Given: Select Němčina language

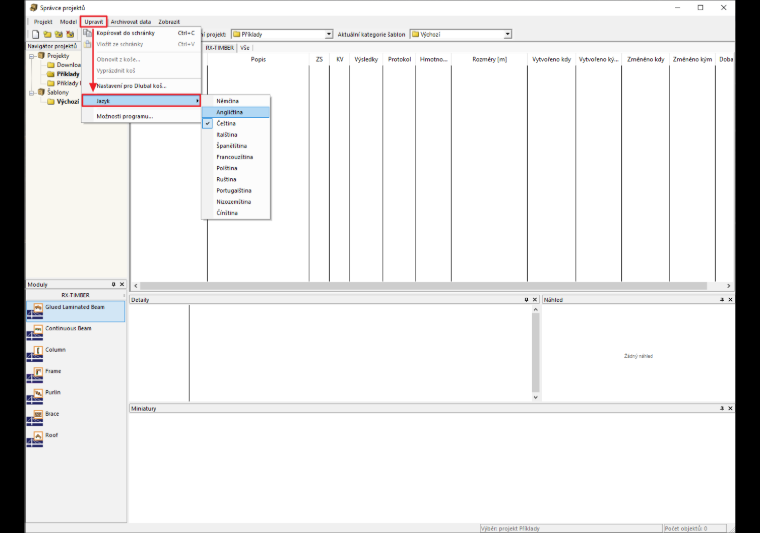Looking at the screenshot, I should pos(236,101).
